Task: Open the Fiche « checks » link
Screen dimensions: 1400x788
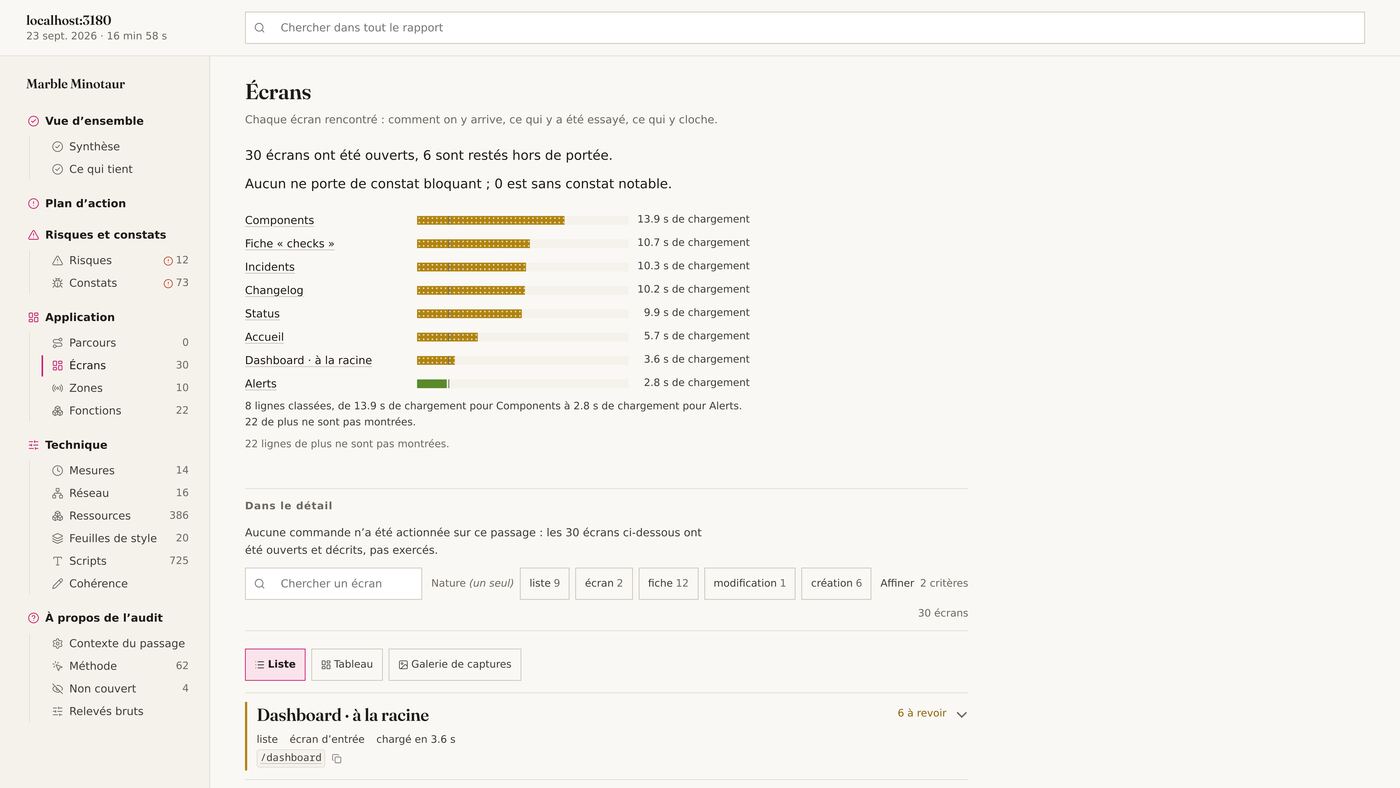Action: click(290, 244)
